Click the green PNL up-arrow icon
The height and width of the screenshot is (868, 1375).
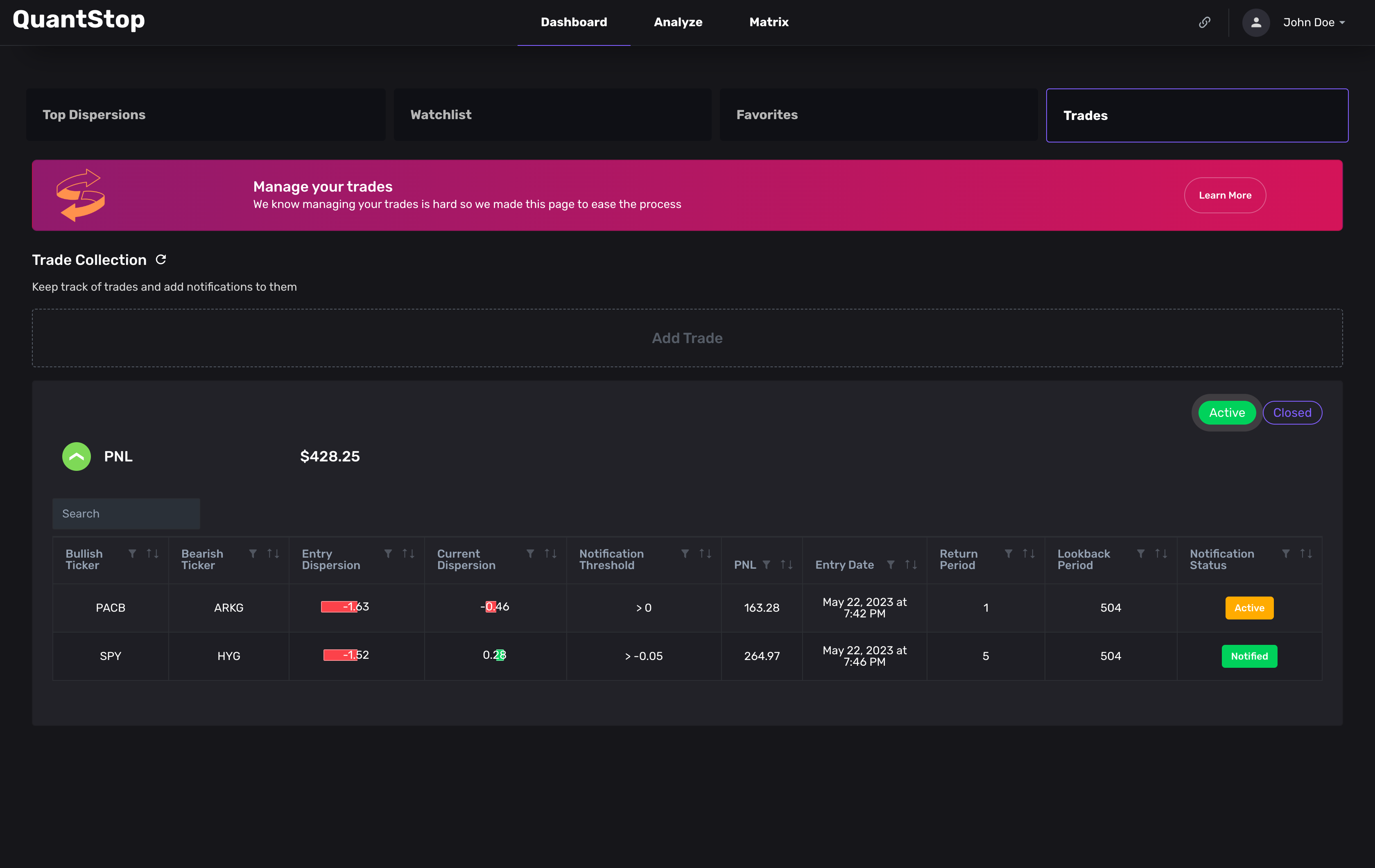(77, 456)
